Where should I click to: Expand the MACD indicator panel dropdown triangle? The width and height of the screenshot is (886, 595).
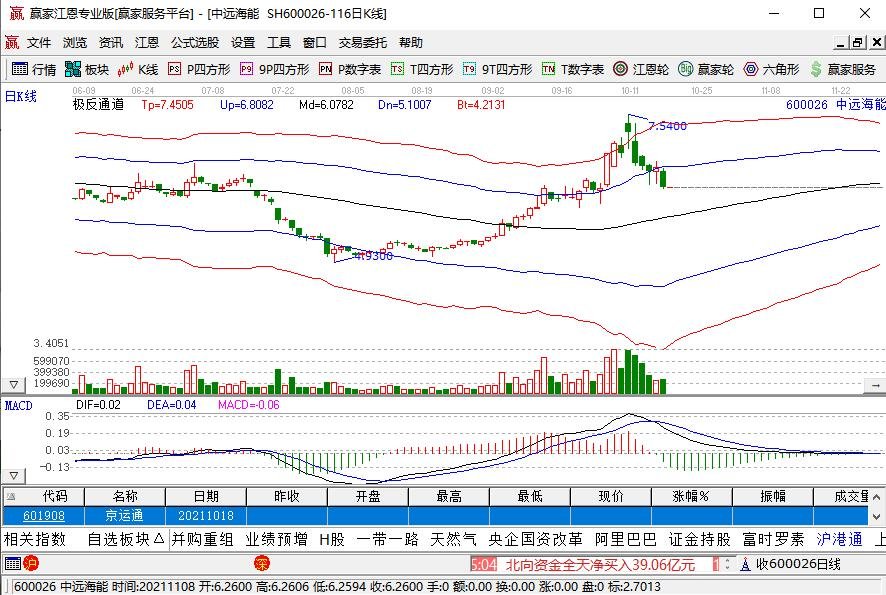[14, 476]
